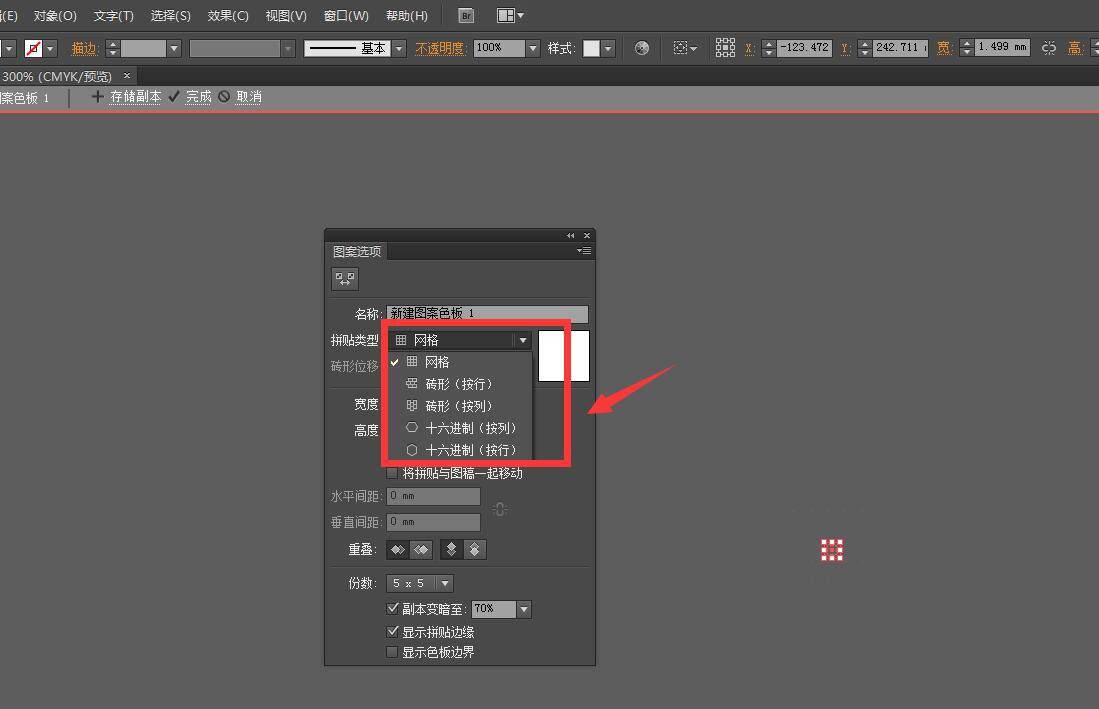Select the bottom-in-front overlap button
This screenshot has height=709, width=1099.
475,550
